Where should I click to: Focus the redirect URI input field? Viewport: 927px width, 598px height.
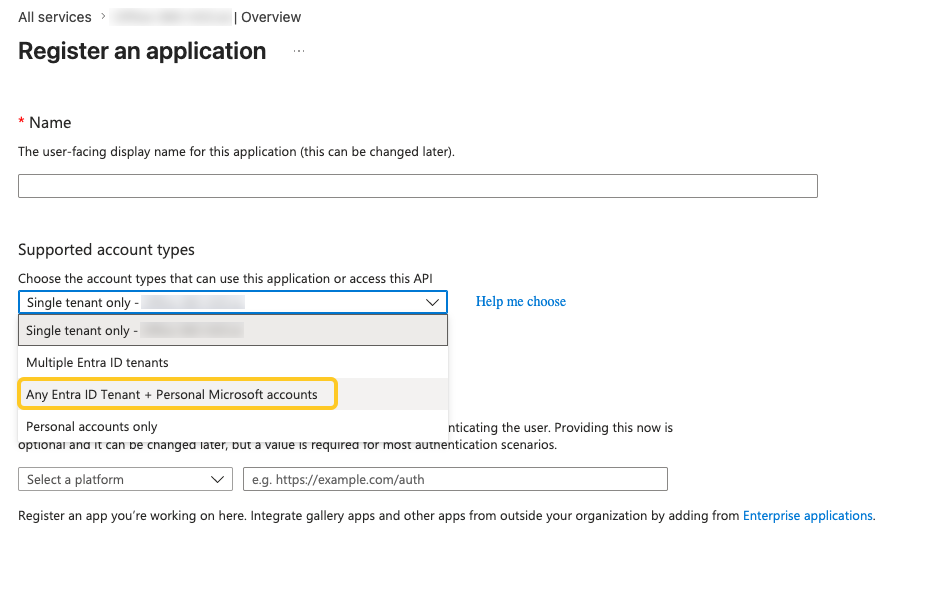click(x=455, y=479)
